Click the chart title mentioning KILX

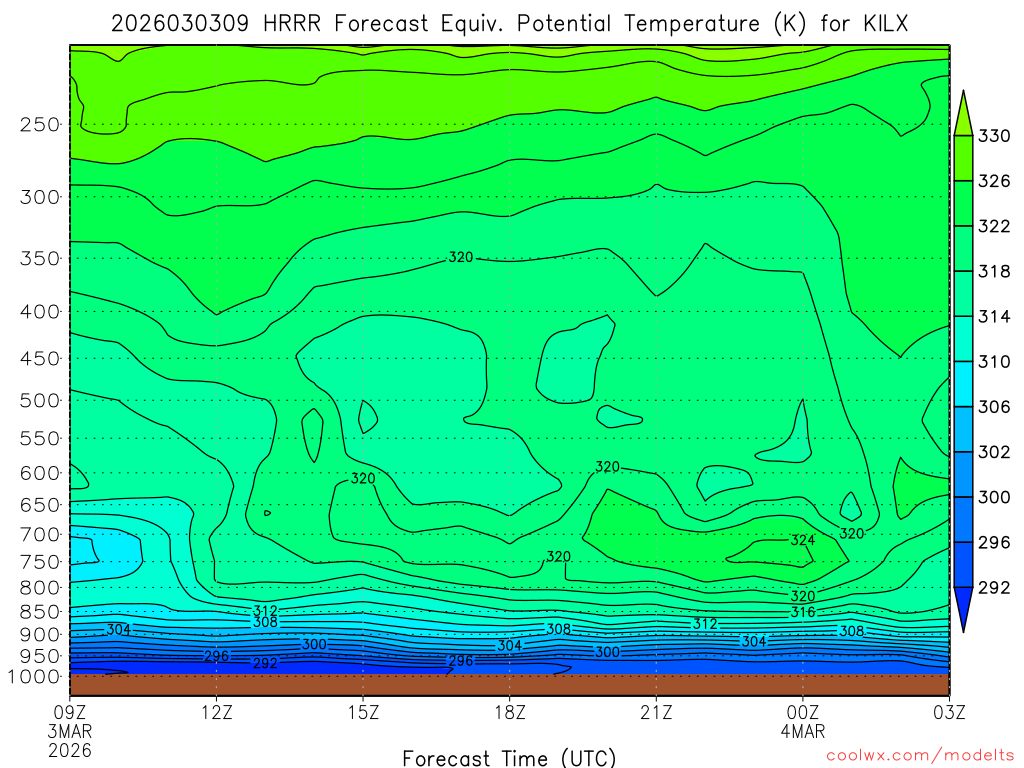click(x=509, y=24)
